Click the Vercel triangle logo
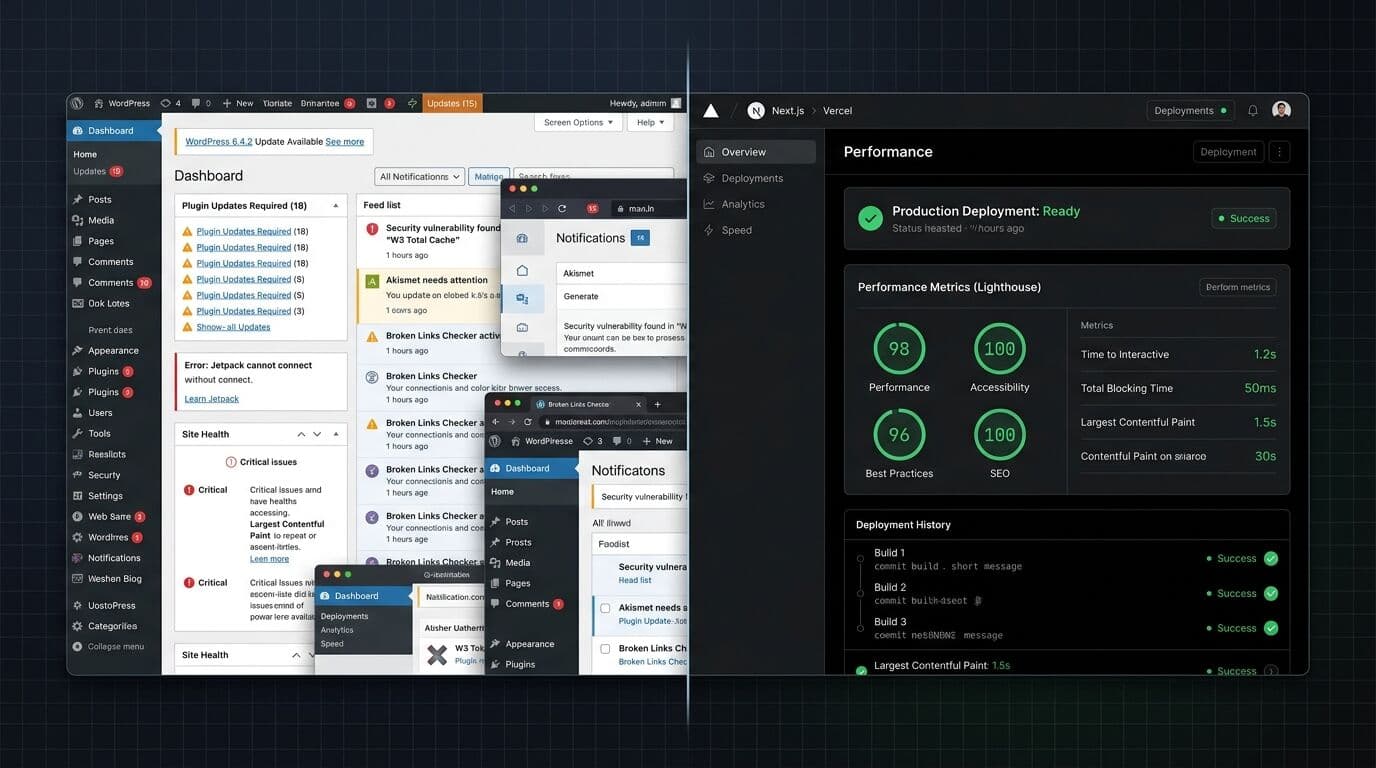The width and height of the screenshot is (1376, 768). [711, 111]
